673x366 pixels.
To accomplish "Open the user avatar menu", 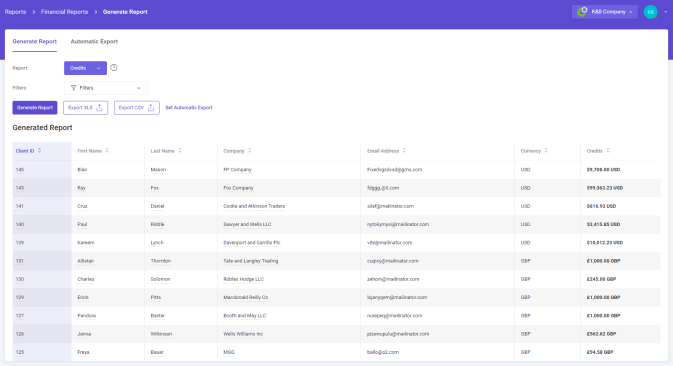I will click(x=650, y=12).
